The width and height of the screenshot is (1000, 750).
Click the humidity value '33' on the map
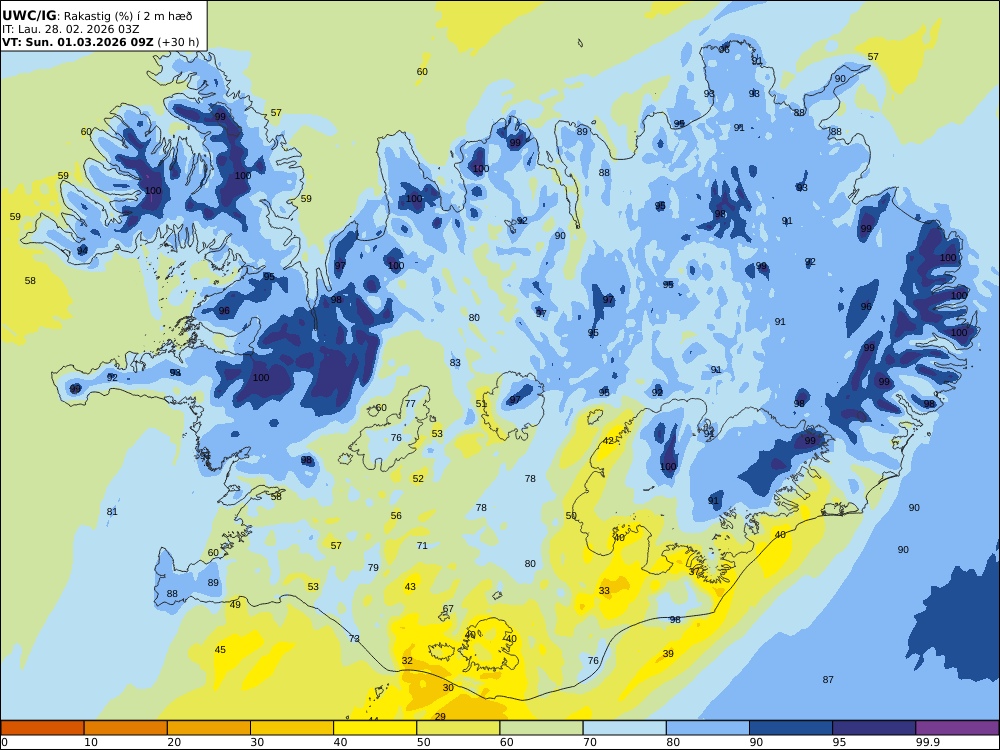(x=604, y=591)
